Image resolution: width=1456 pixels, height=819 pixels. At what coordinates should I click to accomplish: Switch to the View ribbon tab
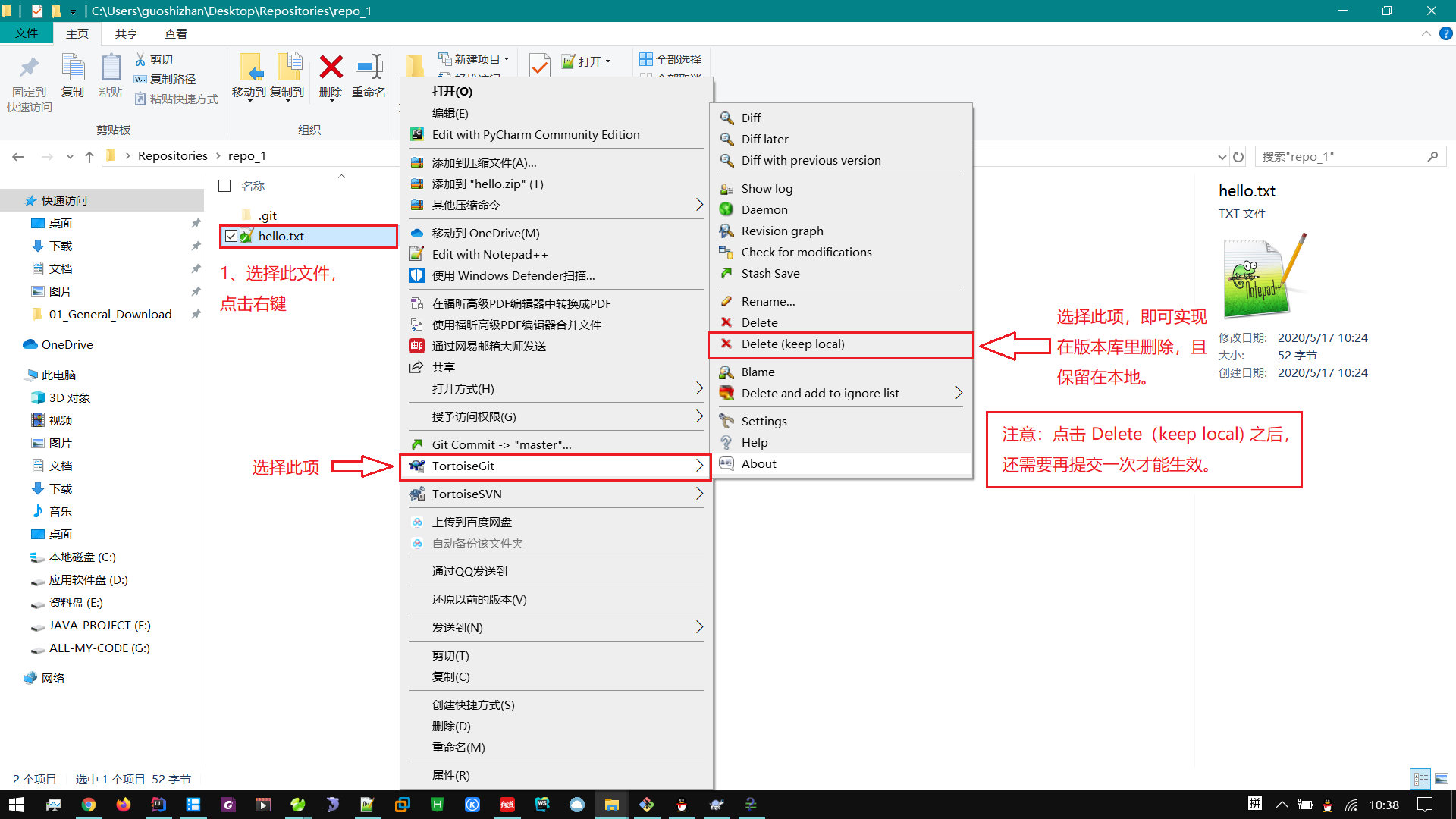[x=175, y=33]
